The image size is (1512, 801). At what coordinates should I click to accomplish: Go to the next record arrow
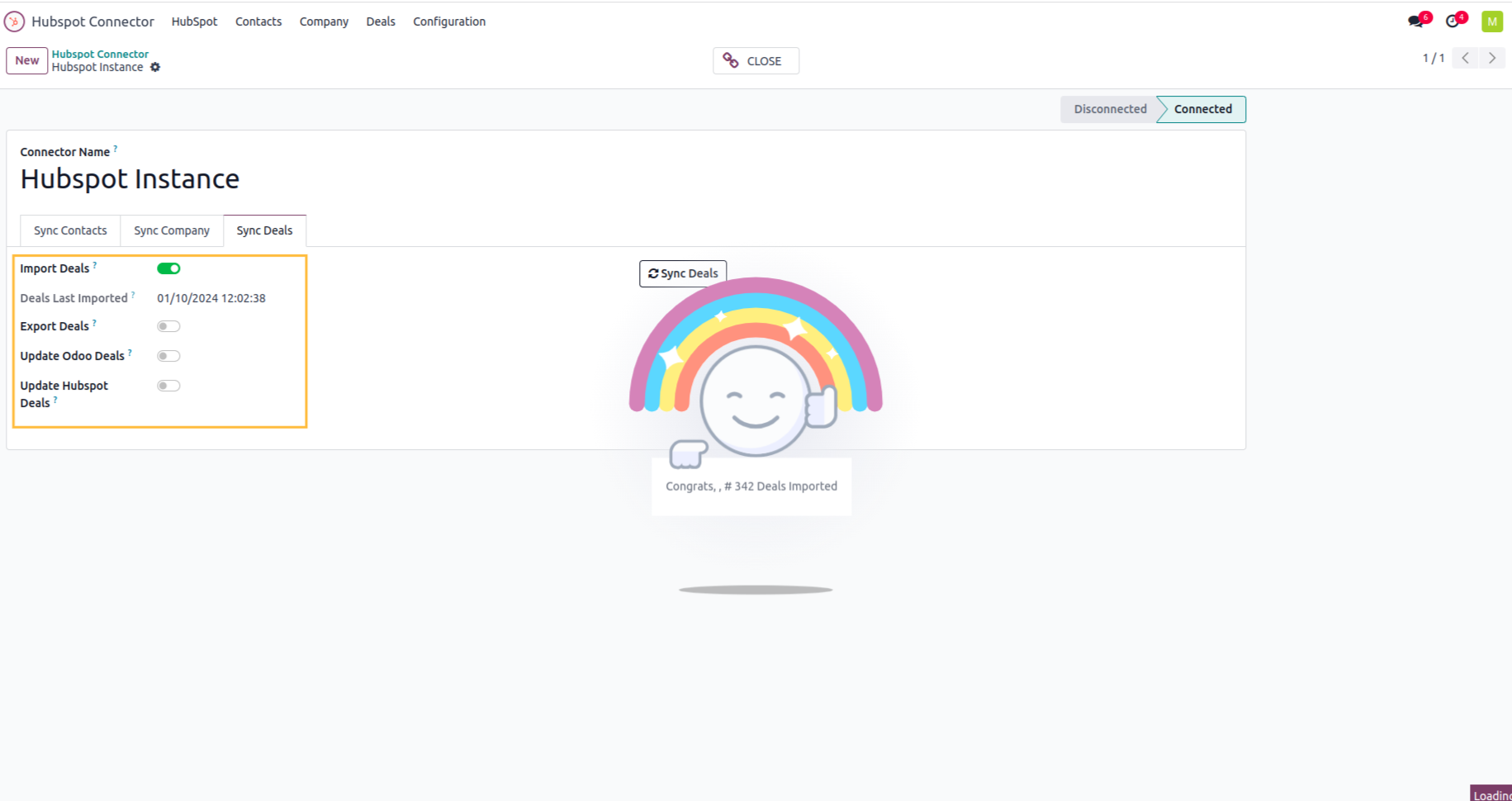[x=1492, y=58]
